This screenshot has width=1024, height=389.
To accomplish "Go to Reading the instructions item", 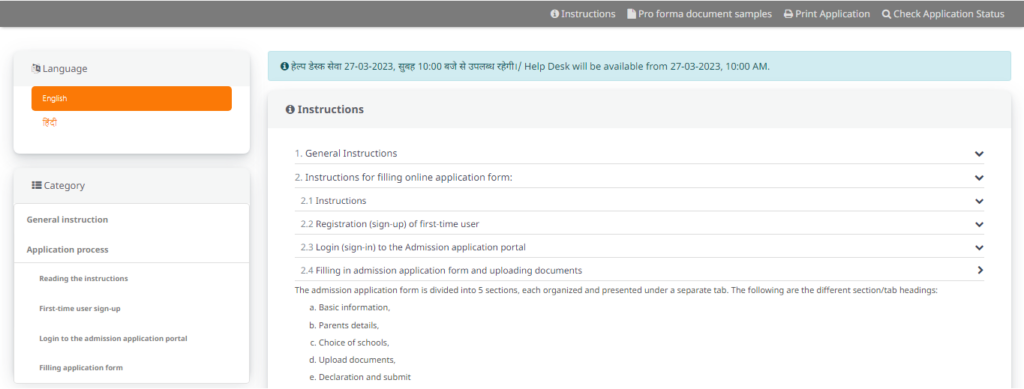I will click(x=84, y=278).
